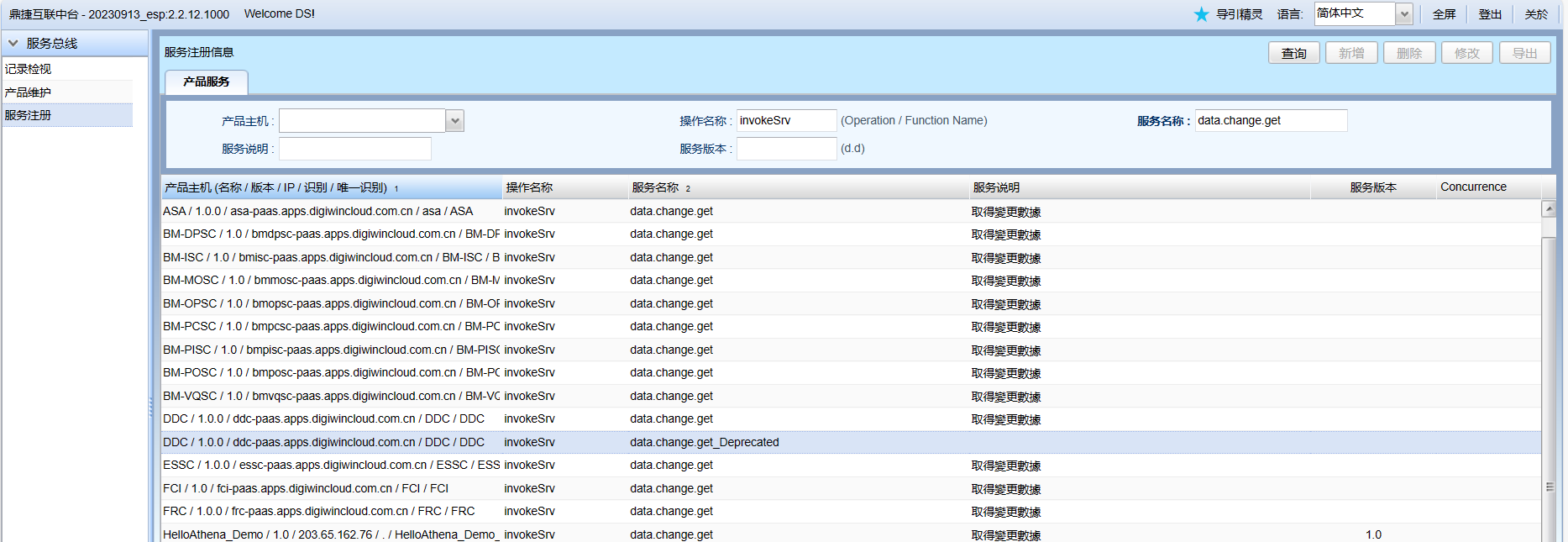Click the blue star guide wizard icon
1568x542 pixels.
[1201, 14]
